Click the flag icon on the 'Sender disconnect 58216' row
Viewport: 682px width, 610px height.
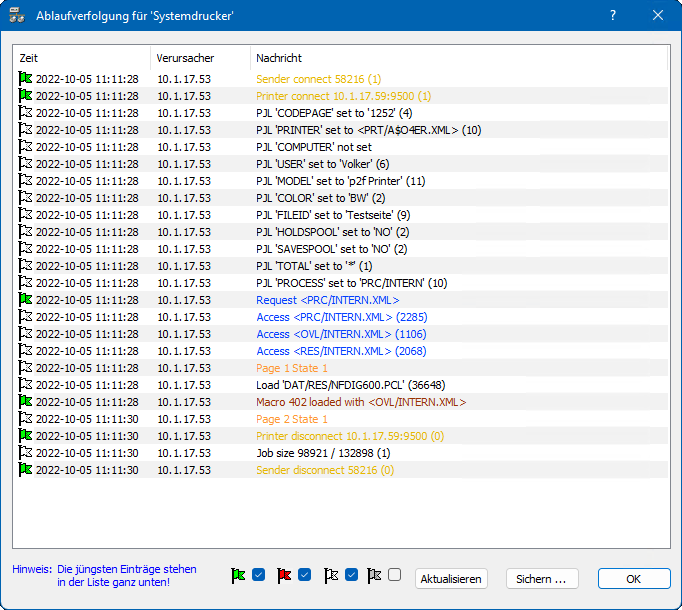(26, 470)
